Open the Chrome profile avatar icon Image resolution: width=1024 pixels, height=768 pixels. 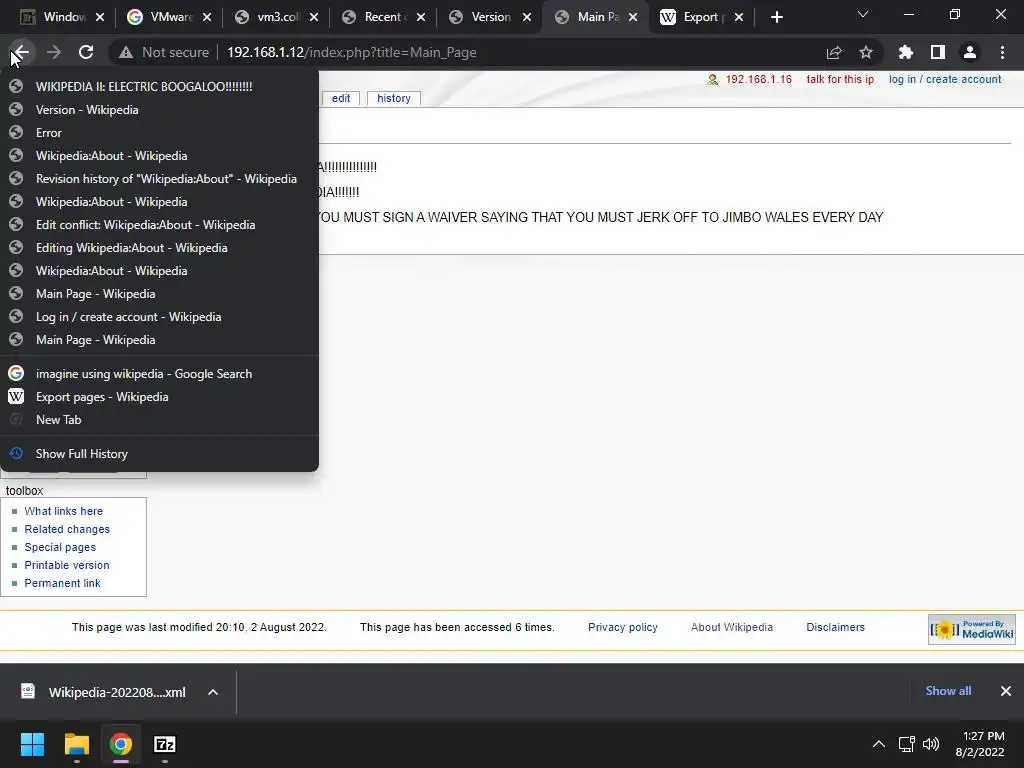pyautogui.click(x=970, y=52)
